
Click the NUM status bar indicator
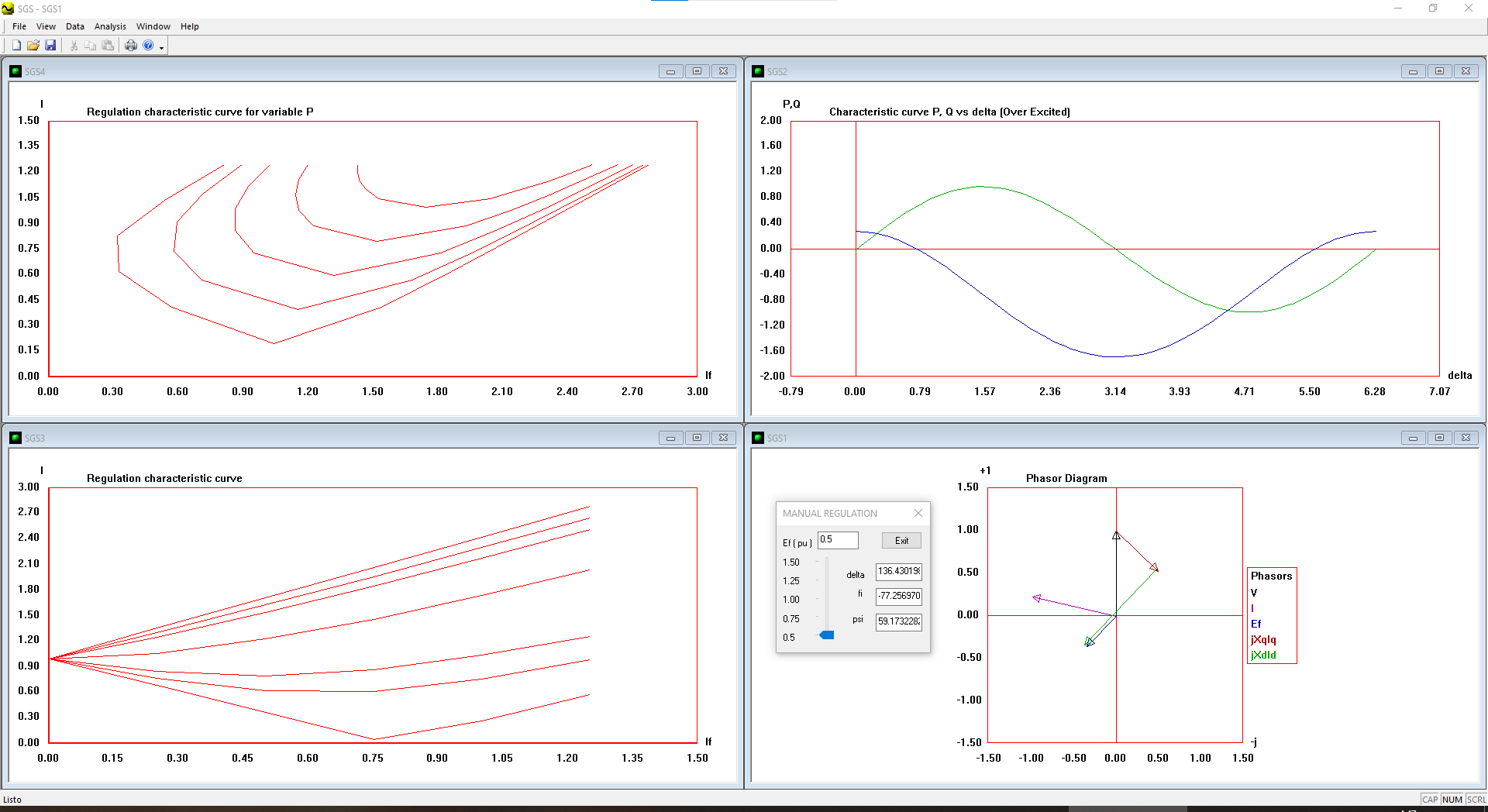tap(1452, 800)
